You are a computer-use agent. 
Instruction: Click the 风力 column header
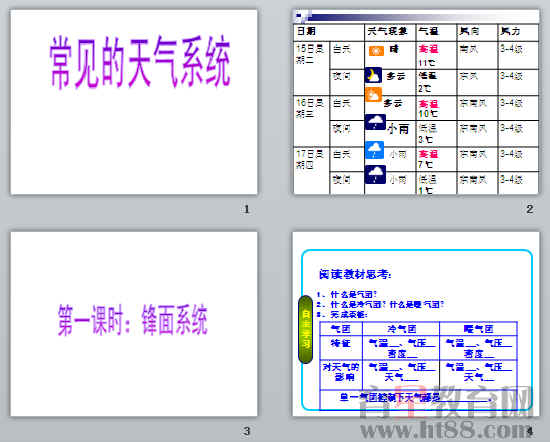pos(518,33)
